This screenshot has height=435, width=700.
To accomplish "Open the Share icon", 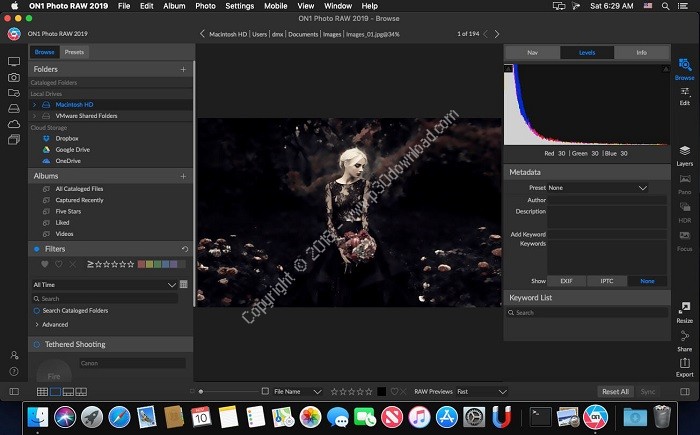I will [685, 337].
